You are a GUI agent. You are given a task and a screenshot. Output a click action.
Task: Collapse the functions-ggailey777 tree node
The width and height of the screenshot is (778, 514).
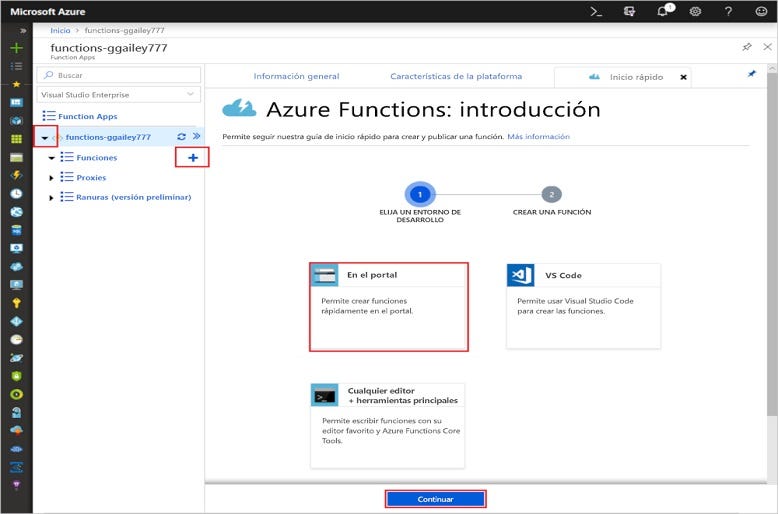pyautogui.click(x=45, y=137)
